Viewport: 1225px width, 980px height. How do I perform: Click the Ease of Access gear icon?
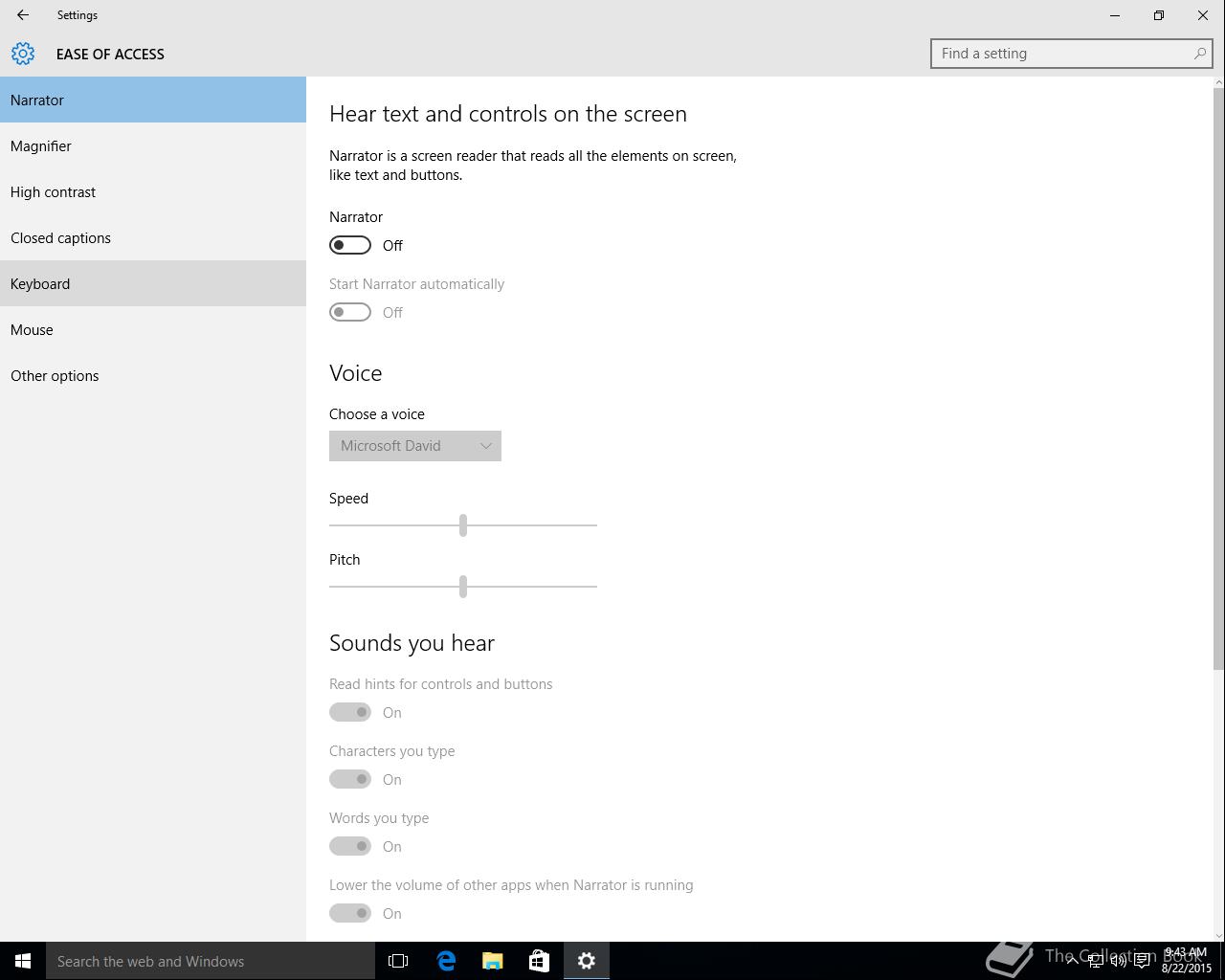[23, 54]
